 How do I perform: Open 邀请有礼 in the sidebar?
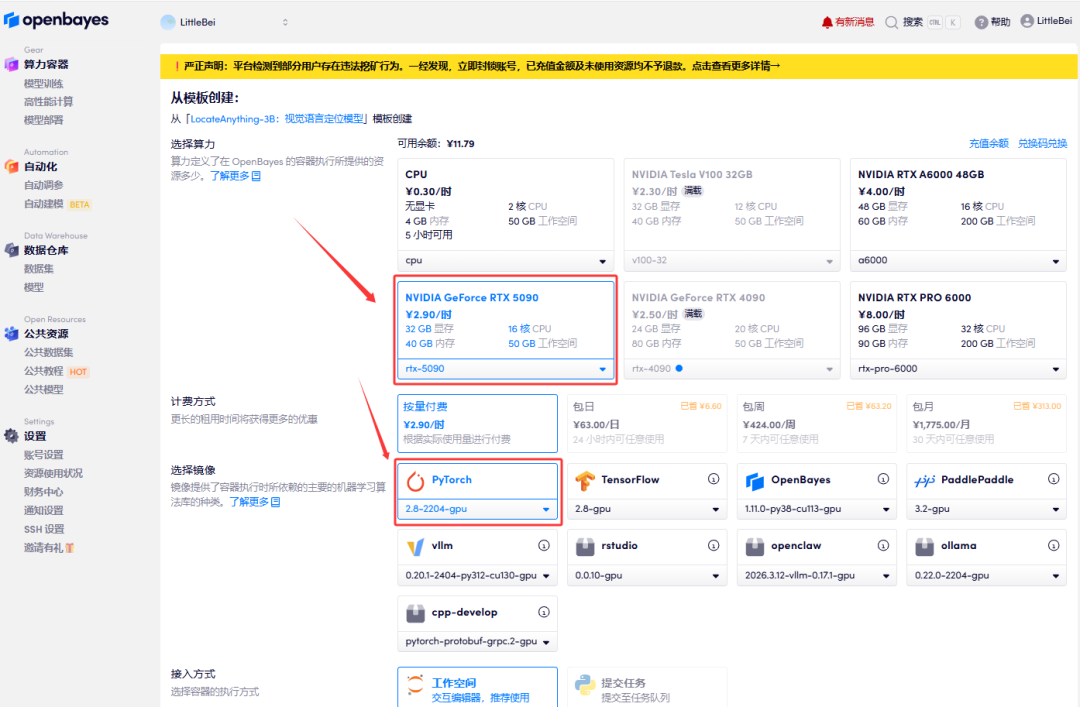49,547
